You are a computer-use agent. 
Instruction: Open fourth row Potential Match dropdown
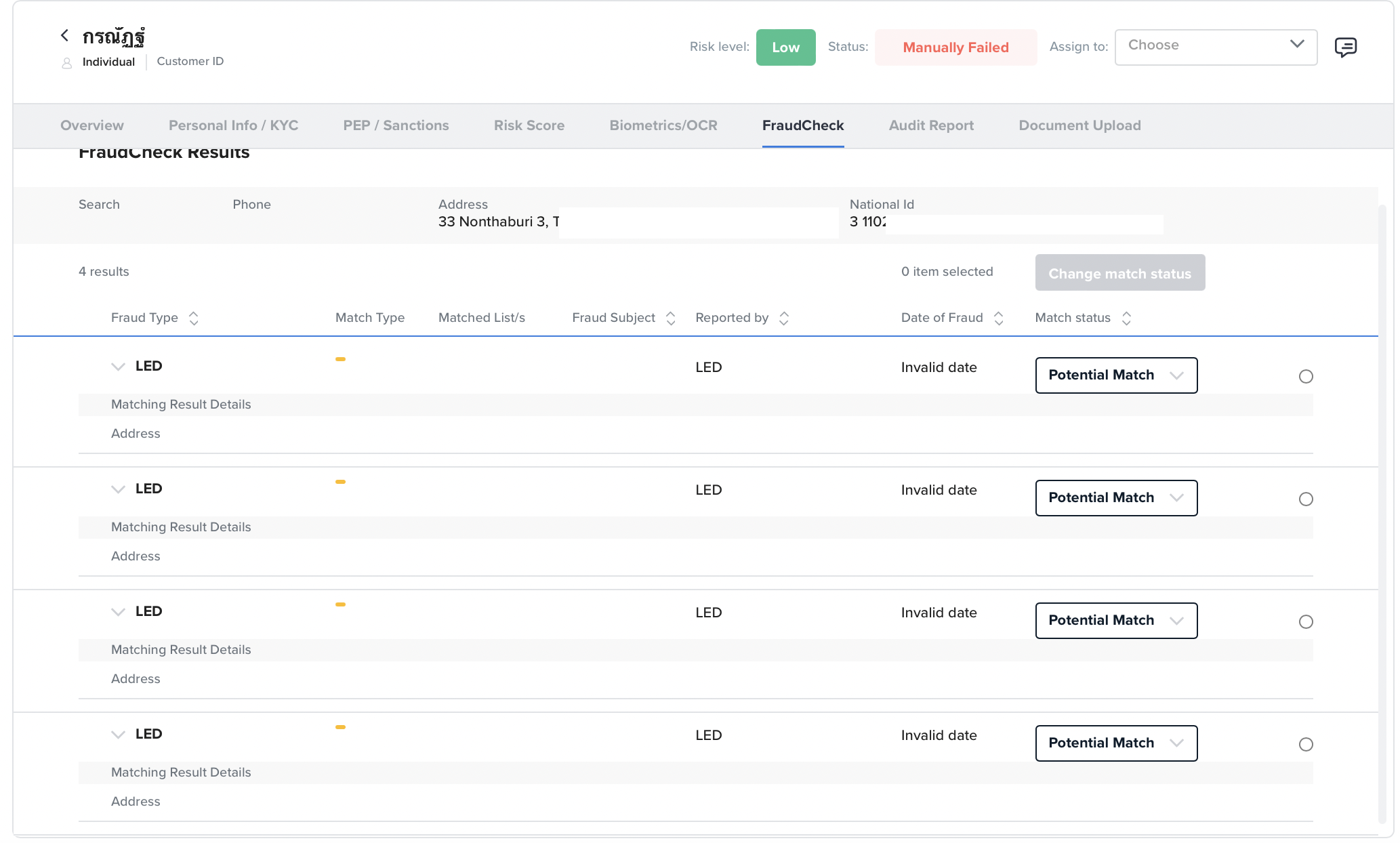pyautogui.click(x=1116, y=743)
